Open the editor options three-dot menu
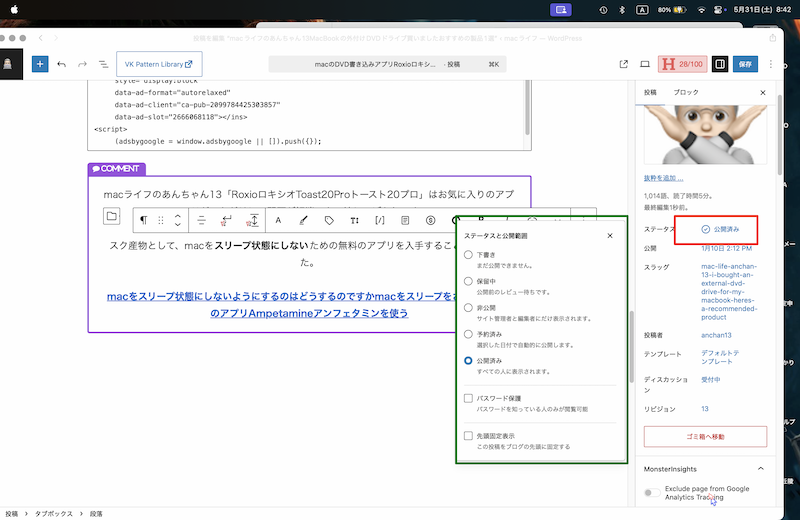 [x=770, y=64]
